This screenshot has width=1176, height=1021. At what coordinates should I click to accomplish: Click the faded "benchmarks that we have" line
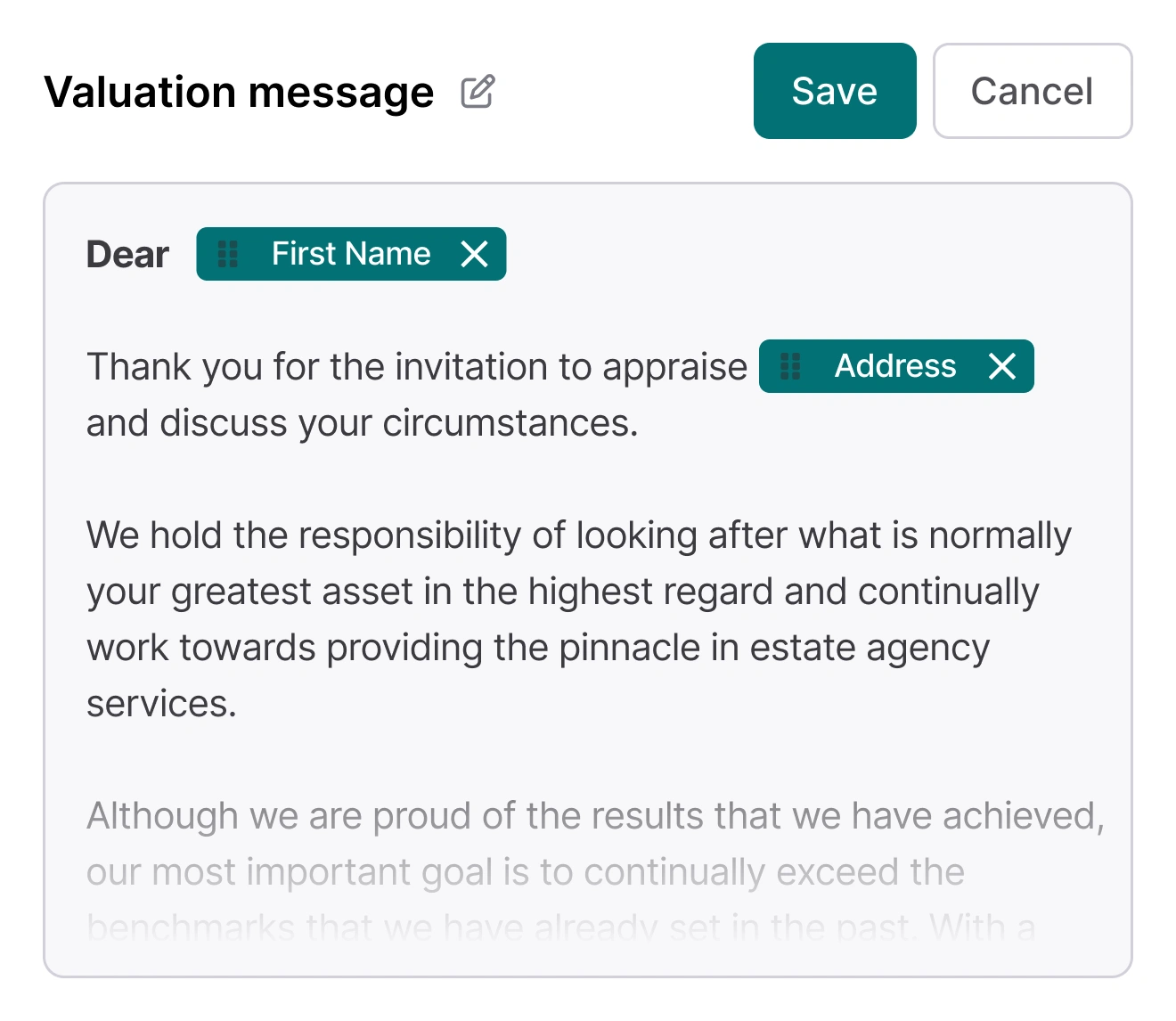click(560, 927)
